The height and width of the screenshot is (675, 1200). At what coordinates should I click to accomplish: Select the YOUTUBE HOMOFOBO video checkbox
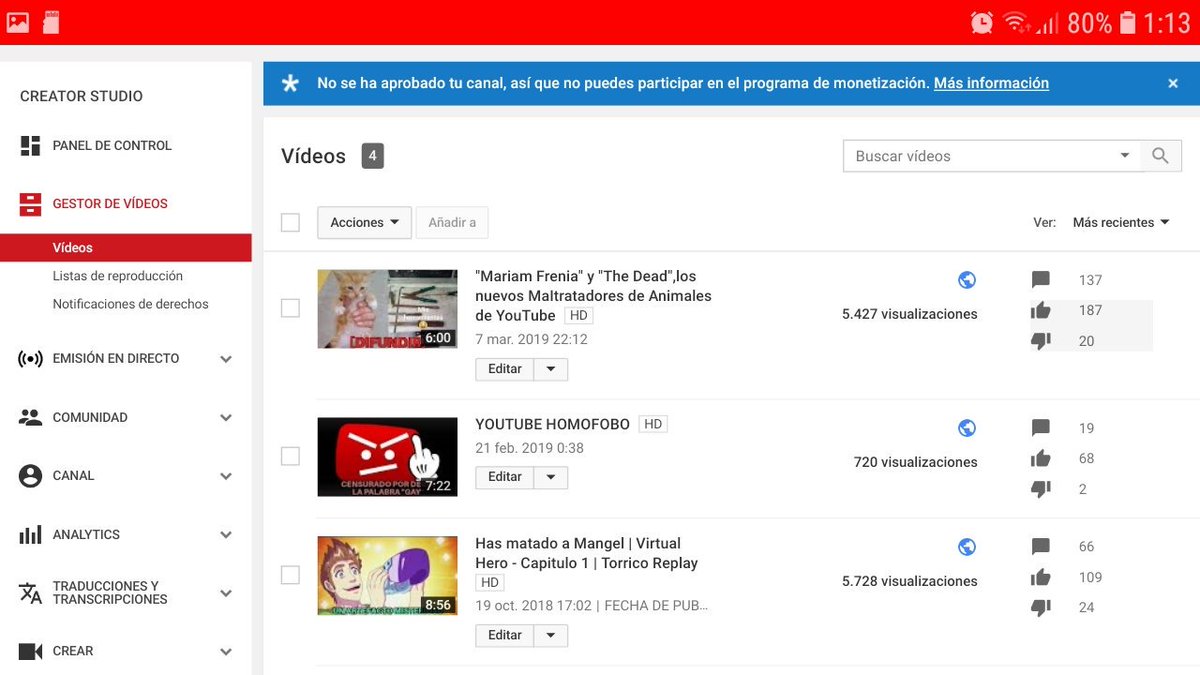pyautogui.click(x=290, y=456)
